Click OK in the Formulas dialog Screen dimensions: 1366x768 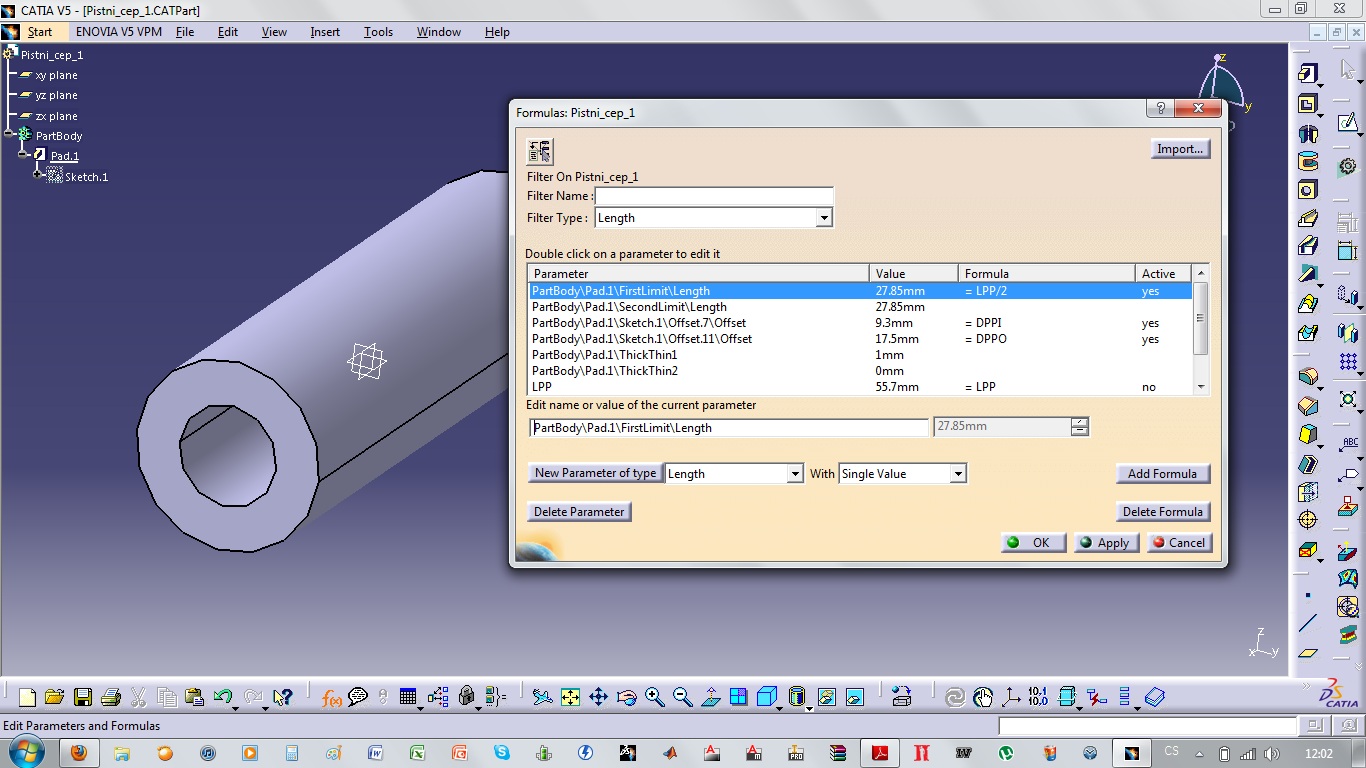1033,543
